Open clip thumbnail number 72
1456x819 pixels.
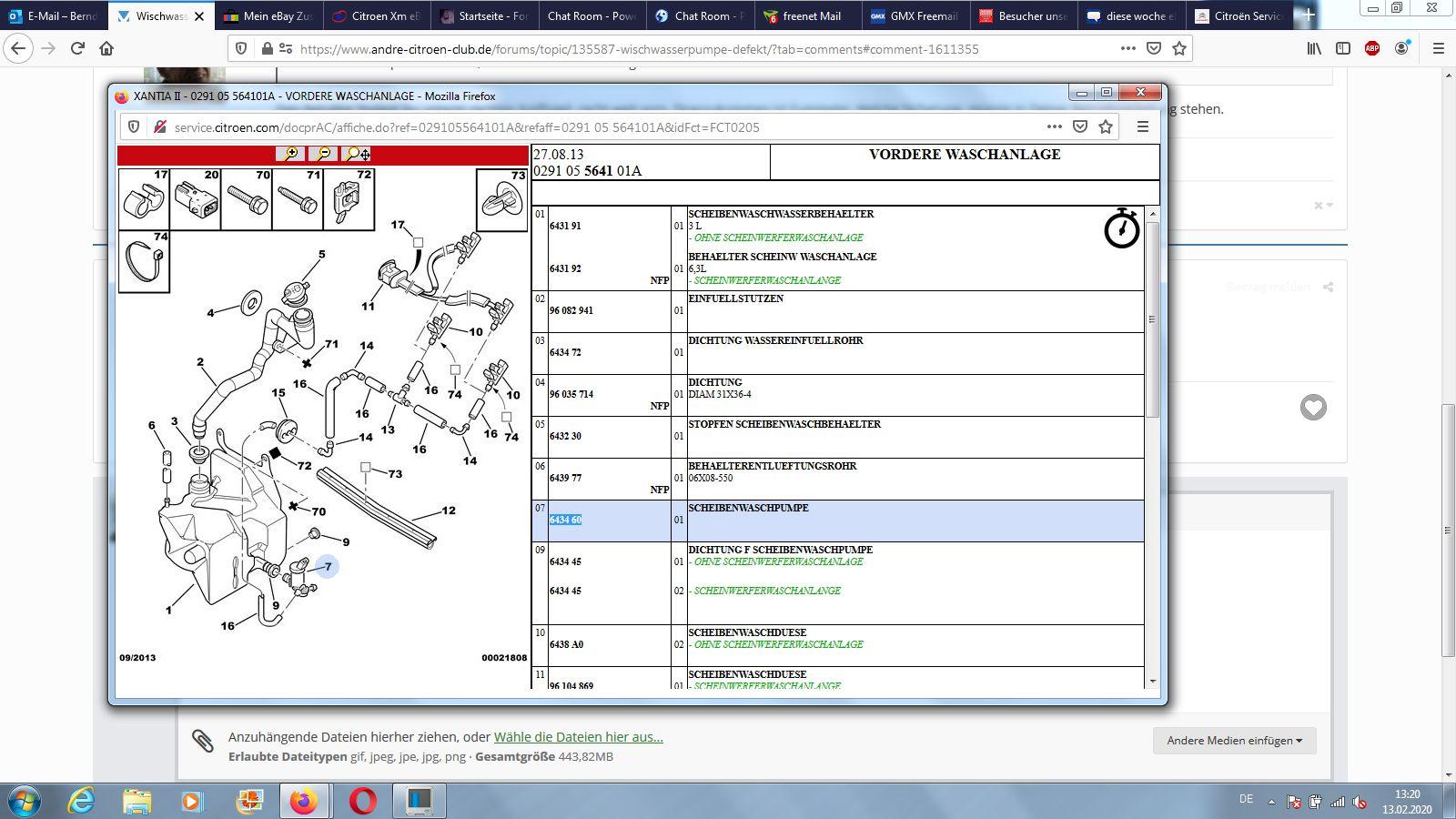(x=349, y=198)
